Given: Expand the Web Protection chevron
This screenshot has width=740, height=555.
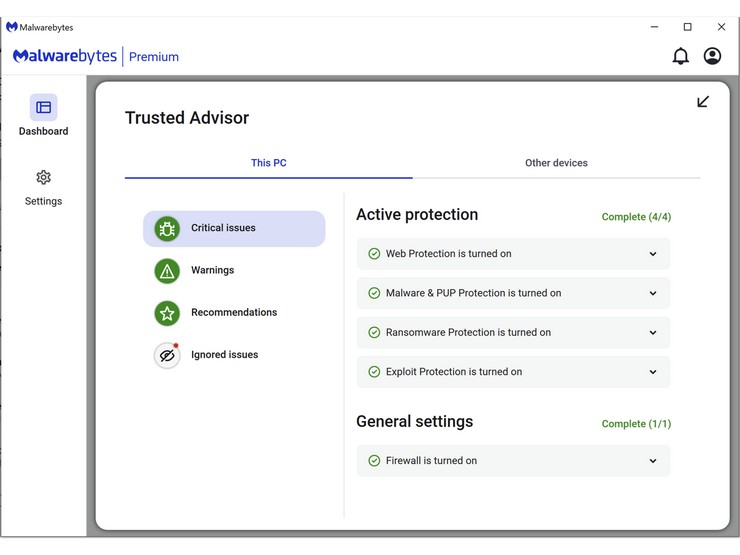Looking at the screenshot, I should (653, 254).
